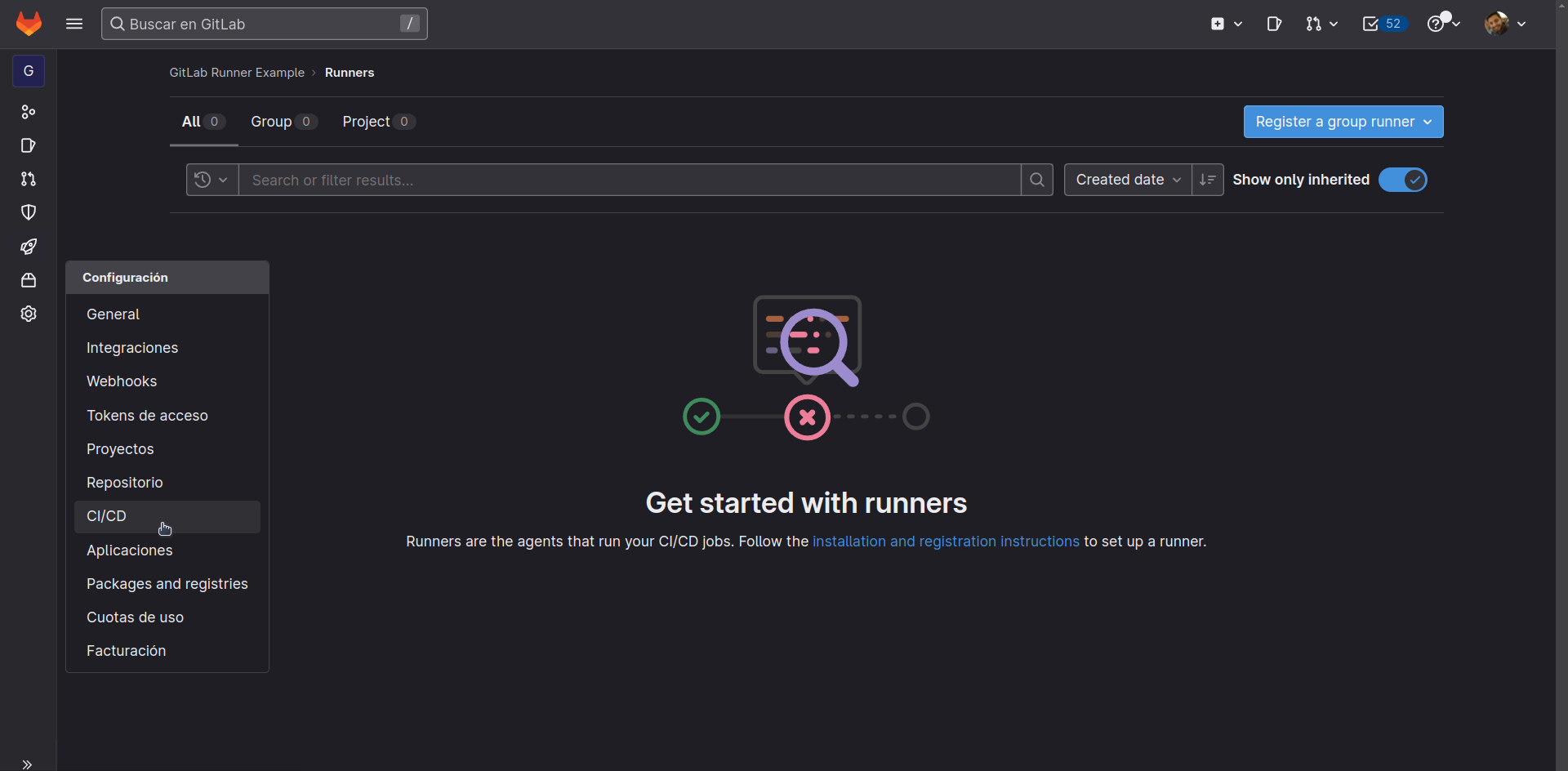Select General in Configuración menu
1568x771 pixels.
point(167,314)
